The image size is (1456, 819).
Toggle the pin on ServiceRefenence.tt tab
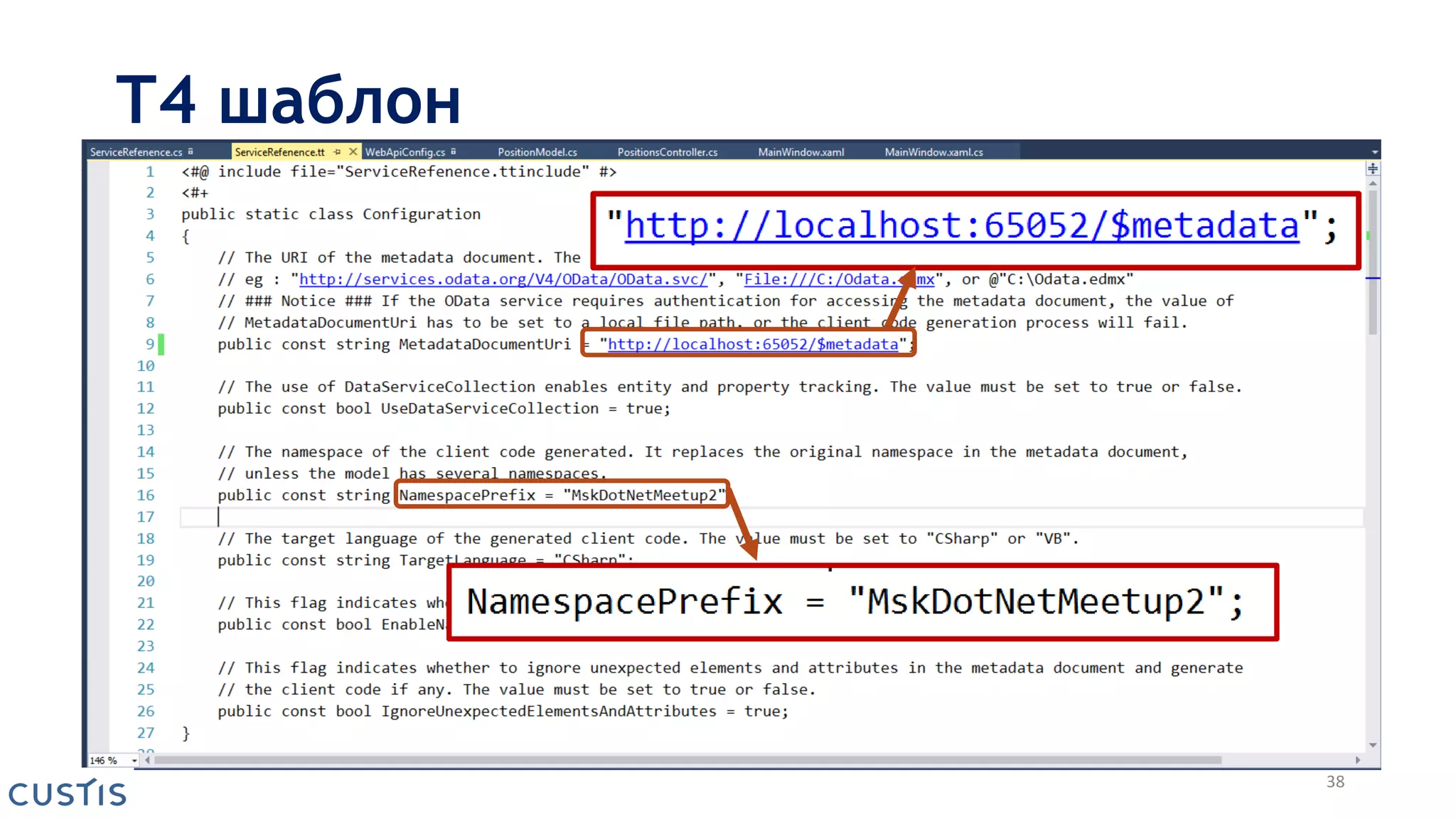pos(337,152)
